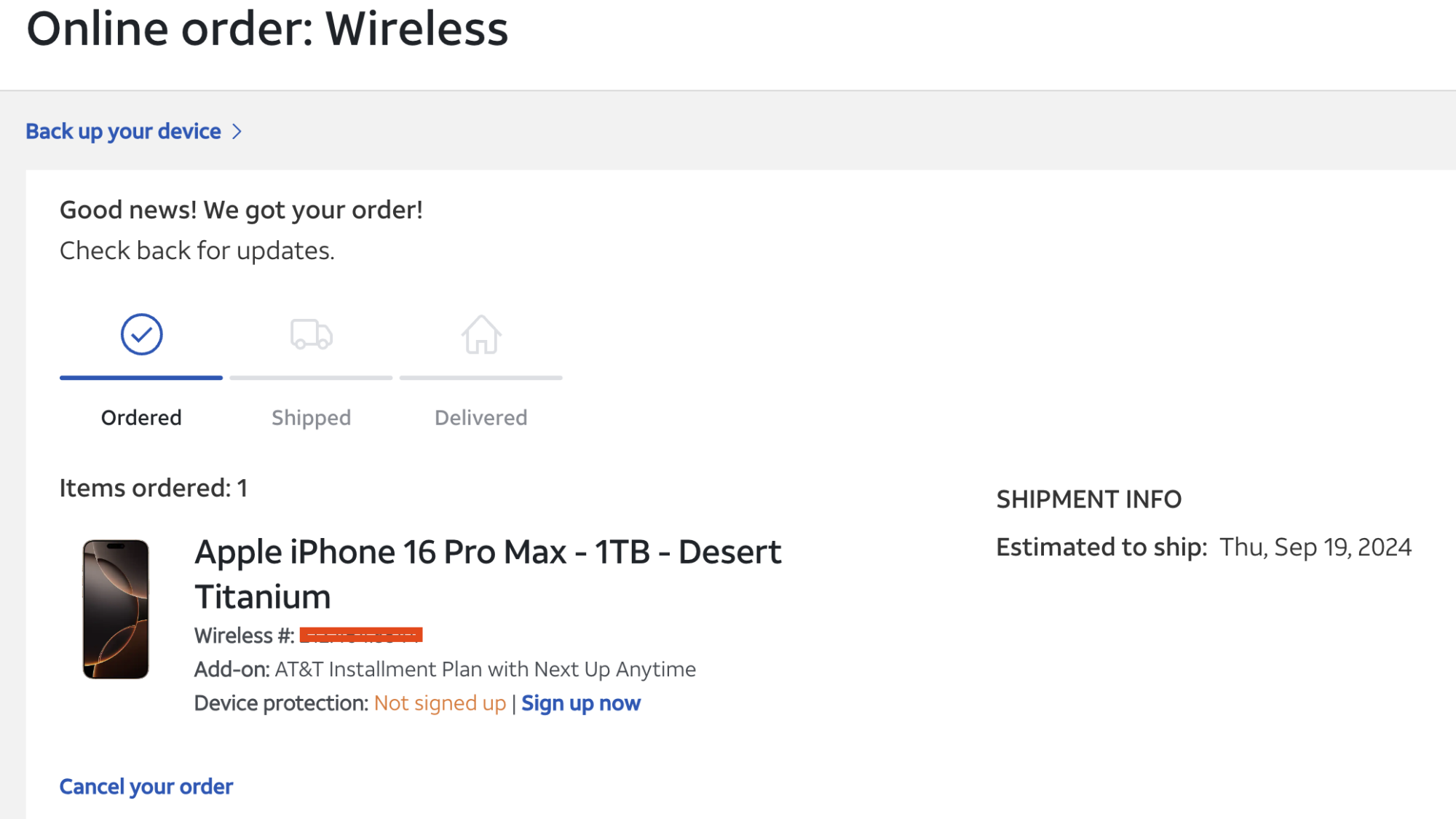Click the Estimated to ship date
Screen dimensions: 1456x819
[1315, 547]
